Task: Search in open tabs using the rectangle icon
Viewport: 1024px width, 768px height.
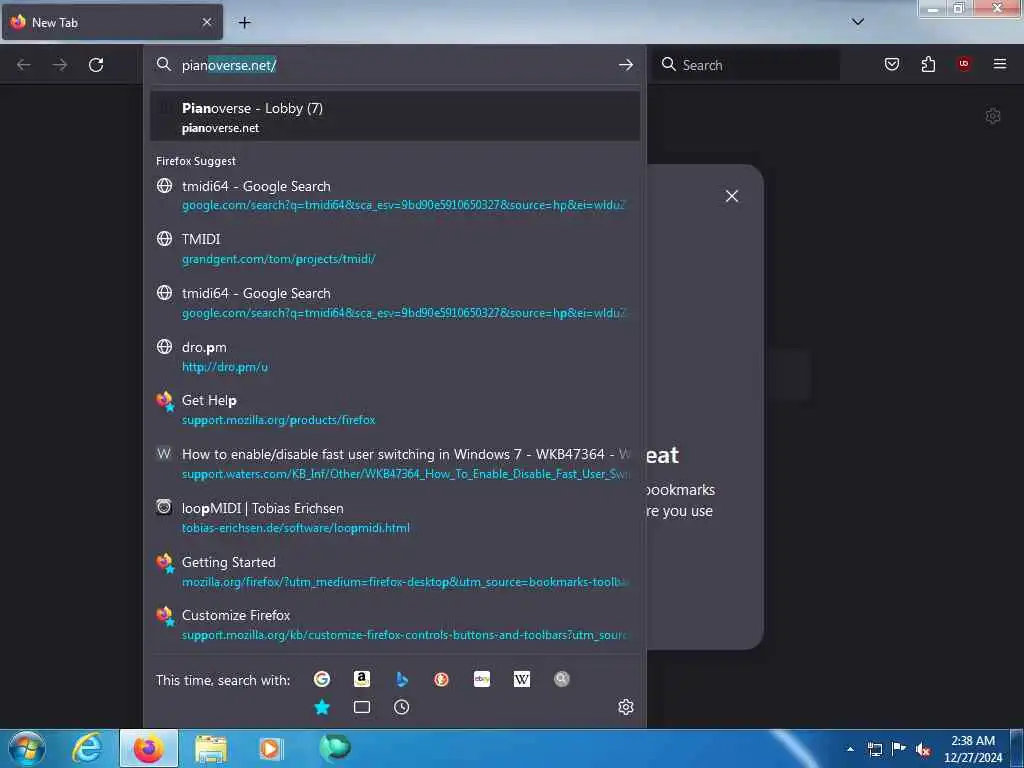Action: (362, 707)
